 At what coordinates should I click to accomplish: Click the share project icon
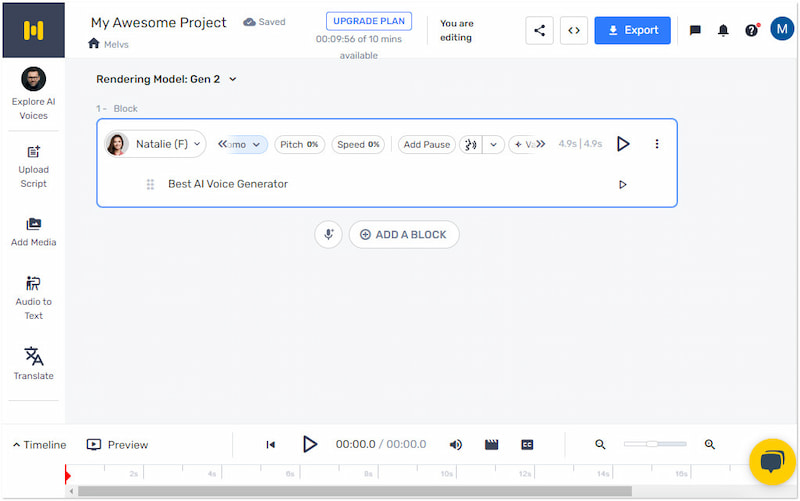coord(540,30)
